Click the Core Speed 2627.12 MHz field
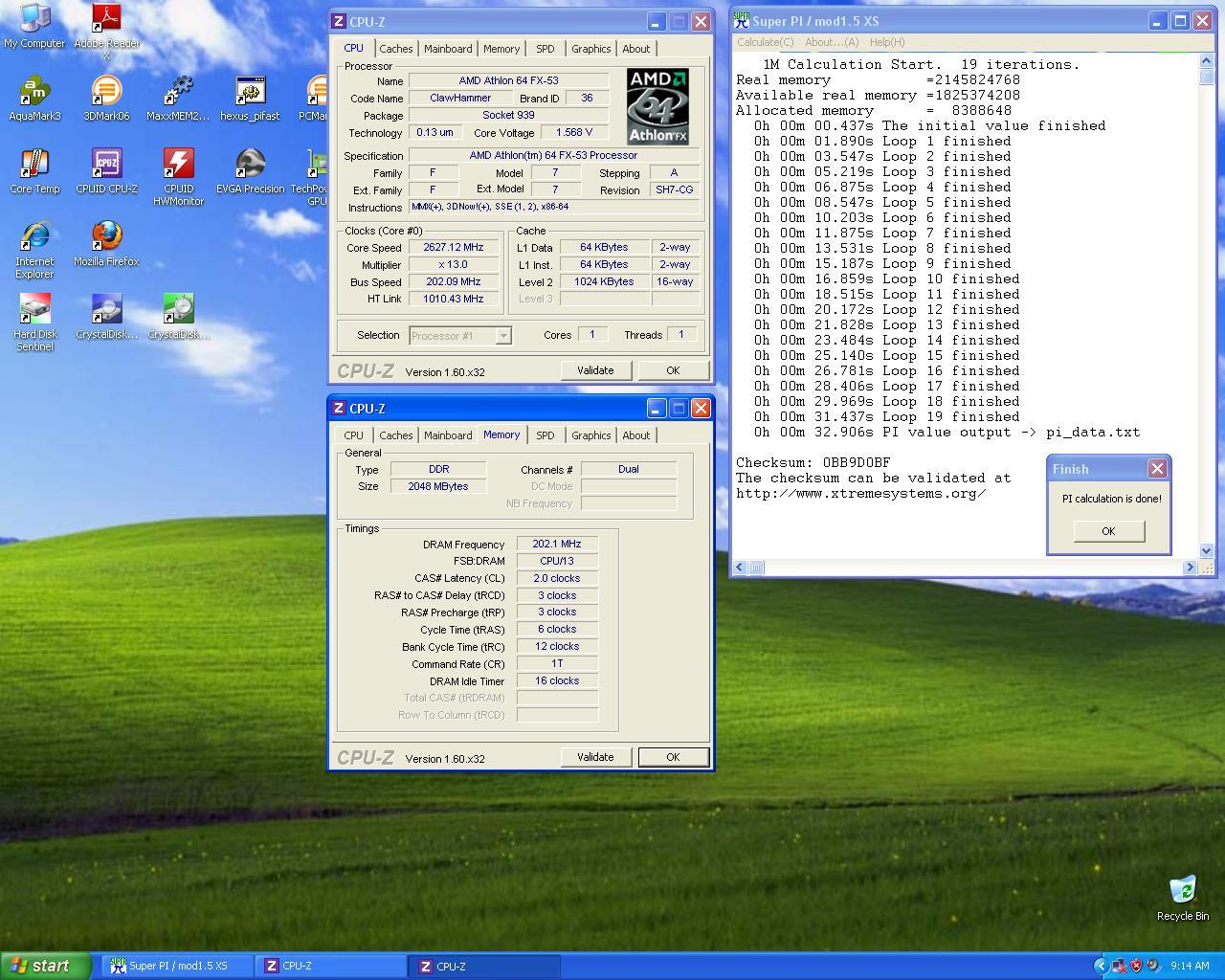This screenshot has height=980, width=1225. [x=454, y=247]
